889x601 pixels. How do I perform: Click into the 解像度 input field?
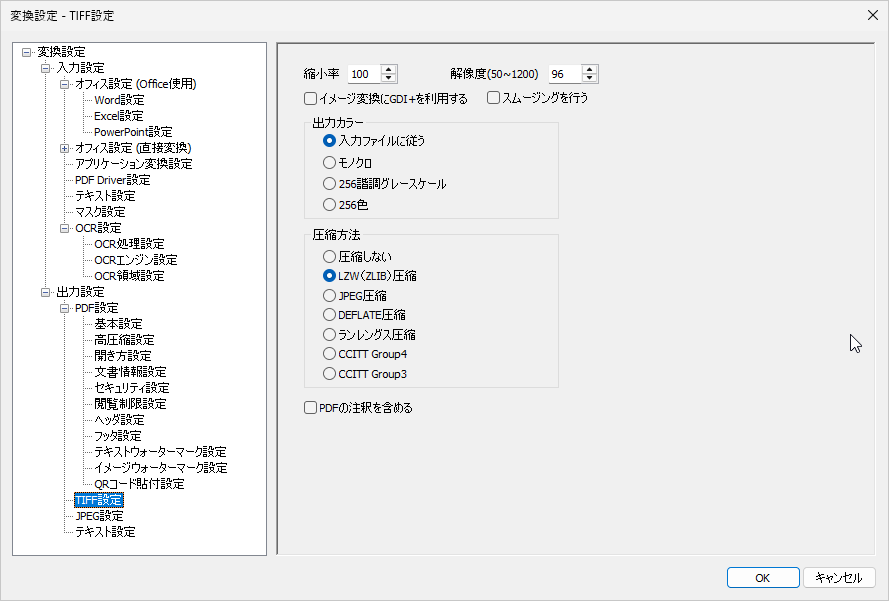(563, 74)
